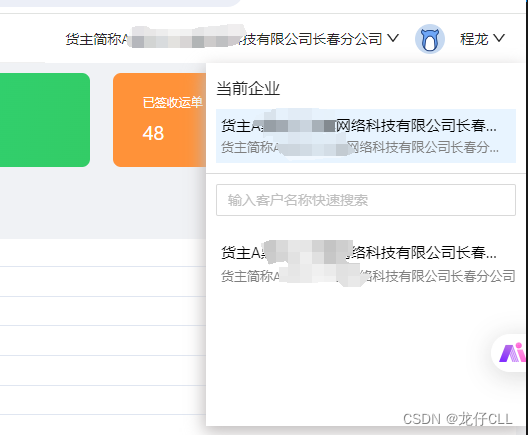Image resolution: width=528 pixels, height=435 pixels.
Task: Open the company switcher dropdown in header
Action: (x=232, y=39)
